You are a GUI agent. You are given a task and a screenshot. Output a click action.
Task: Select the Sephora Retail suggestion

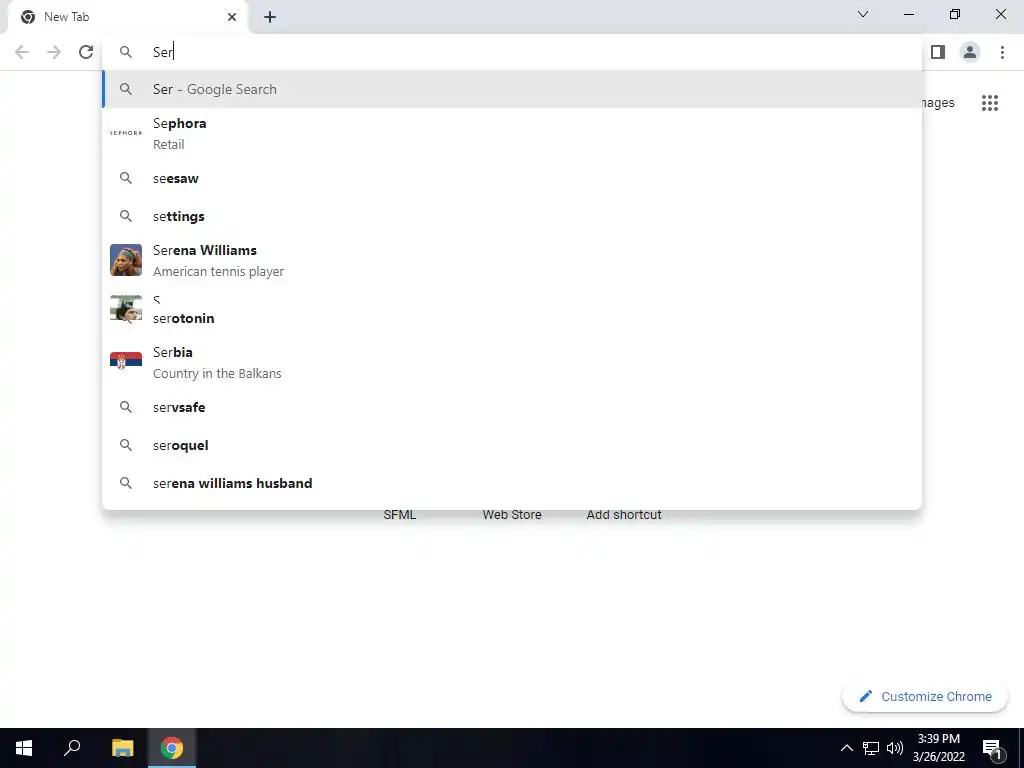[x=512, y=133]
